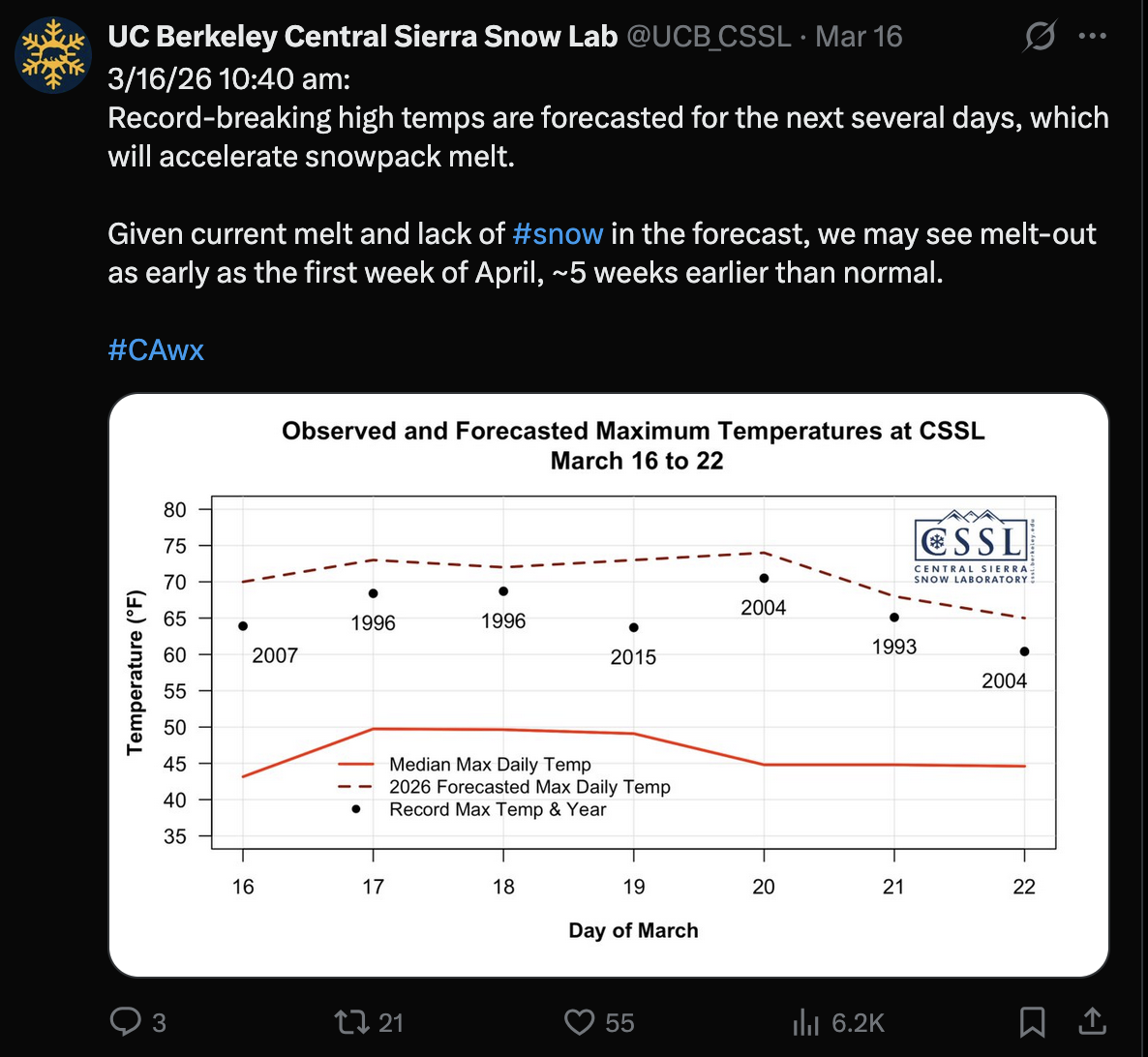Open the #snow hashtag link
Viewport: 1148px width, 1057px height.
(x=558, y=234)
